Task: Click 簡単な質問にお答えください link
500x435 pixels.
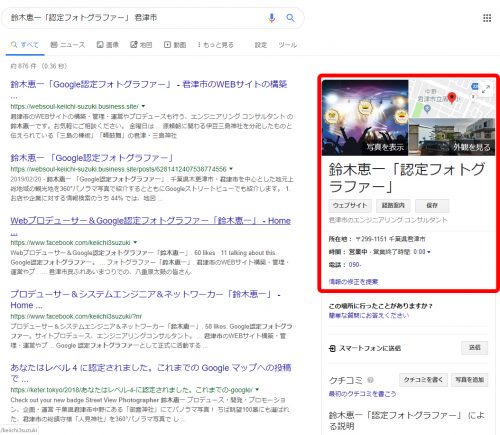Action: (x=369, y=315)
